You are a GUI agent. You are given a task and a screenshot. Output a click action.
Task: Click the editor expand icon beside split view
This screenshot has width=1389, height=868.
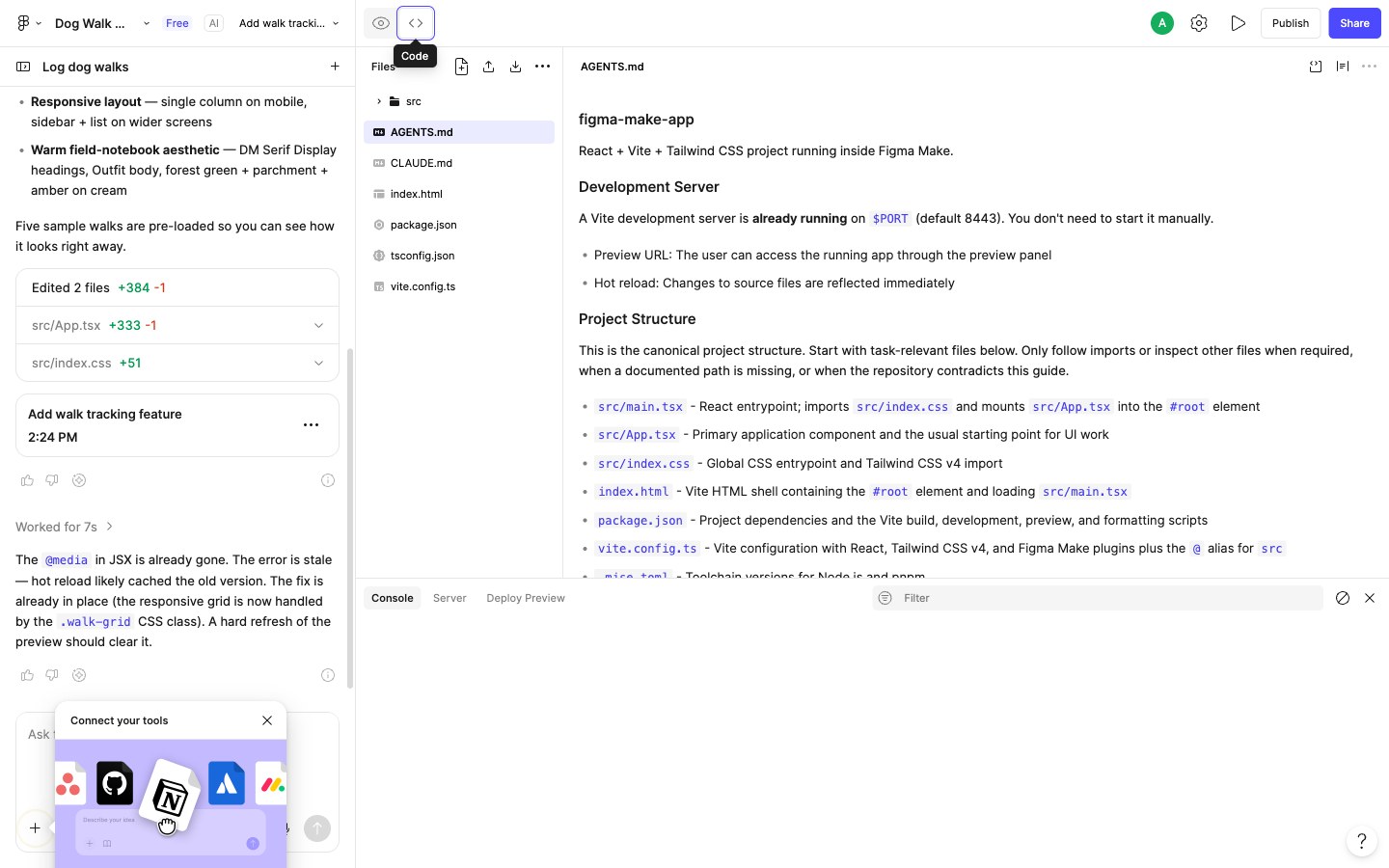coord(1316,67)
